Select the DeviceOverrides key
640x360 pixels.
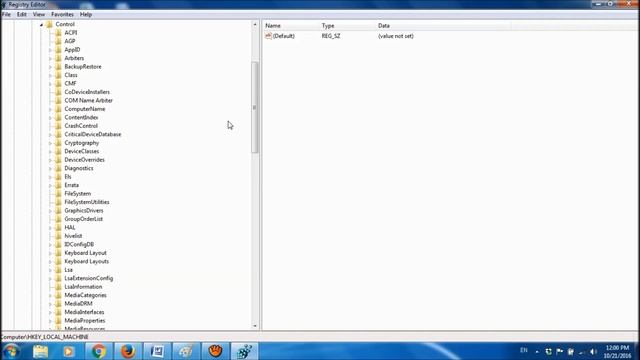(x=84, y=160)
